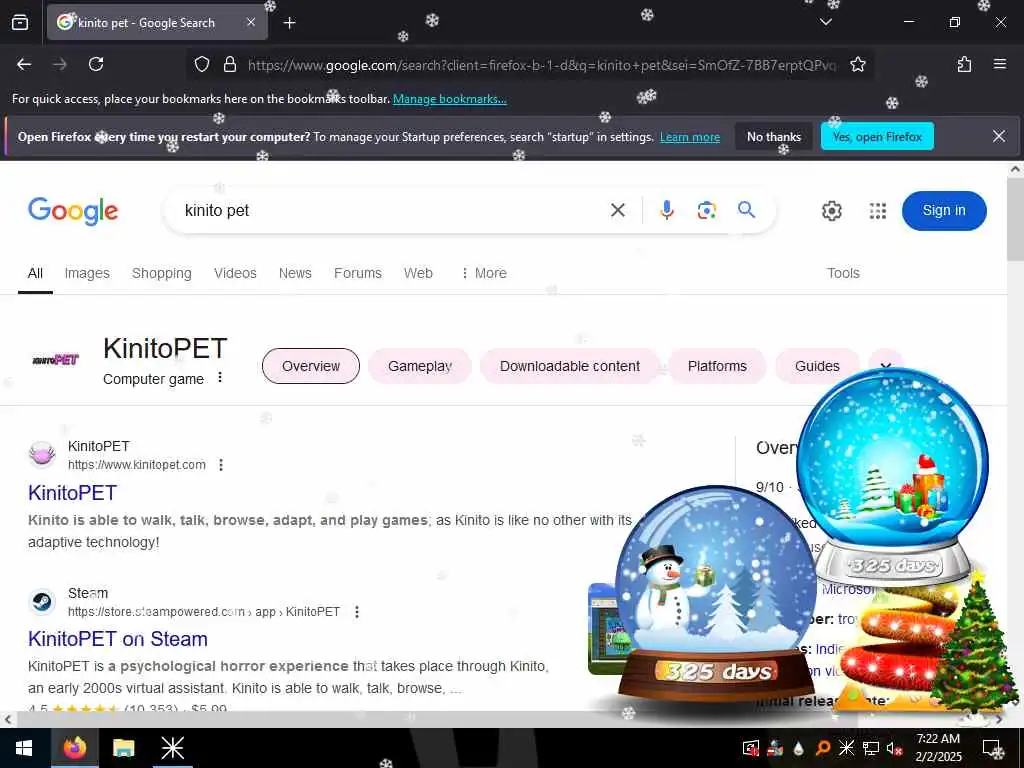Open search Tools options
Image resolution: width=1024 pixels, height=768 pixels.
[843, 273]
